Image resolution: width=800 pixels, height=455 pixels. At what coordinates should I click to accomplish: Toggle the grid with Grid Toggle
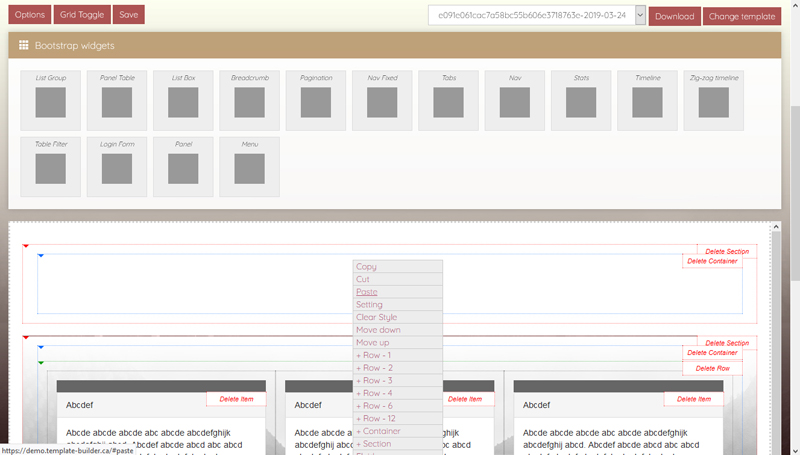[x=81, y=15]
